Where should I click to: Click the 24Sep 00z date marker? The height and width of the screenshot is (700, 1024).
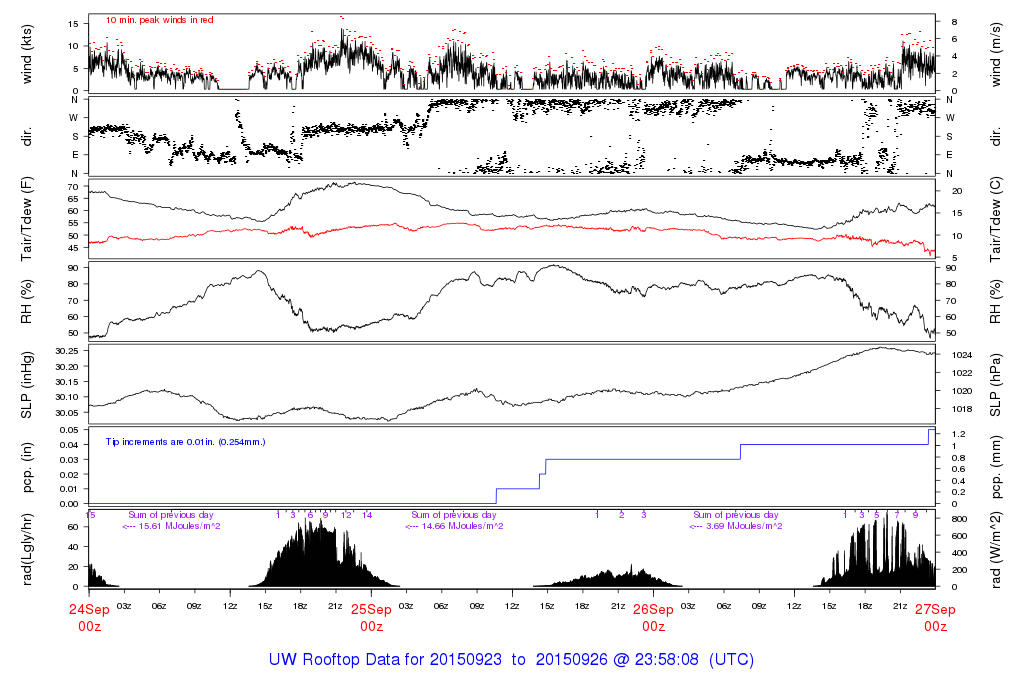89,617
